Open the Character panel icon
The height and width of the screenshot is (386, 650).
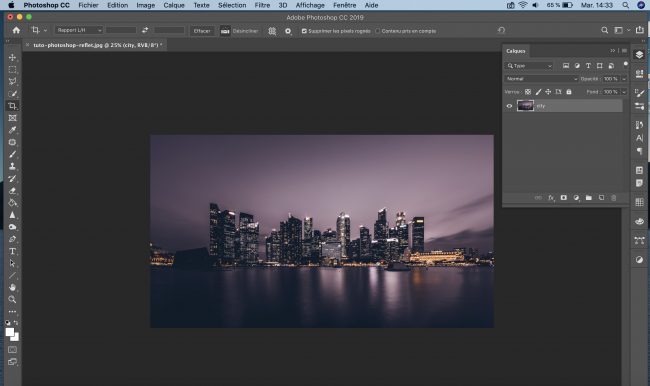639,138
